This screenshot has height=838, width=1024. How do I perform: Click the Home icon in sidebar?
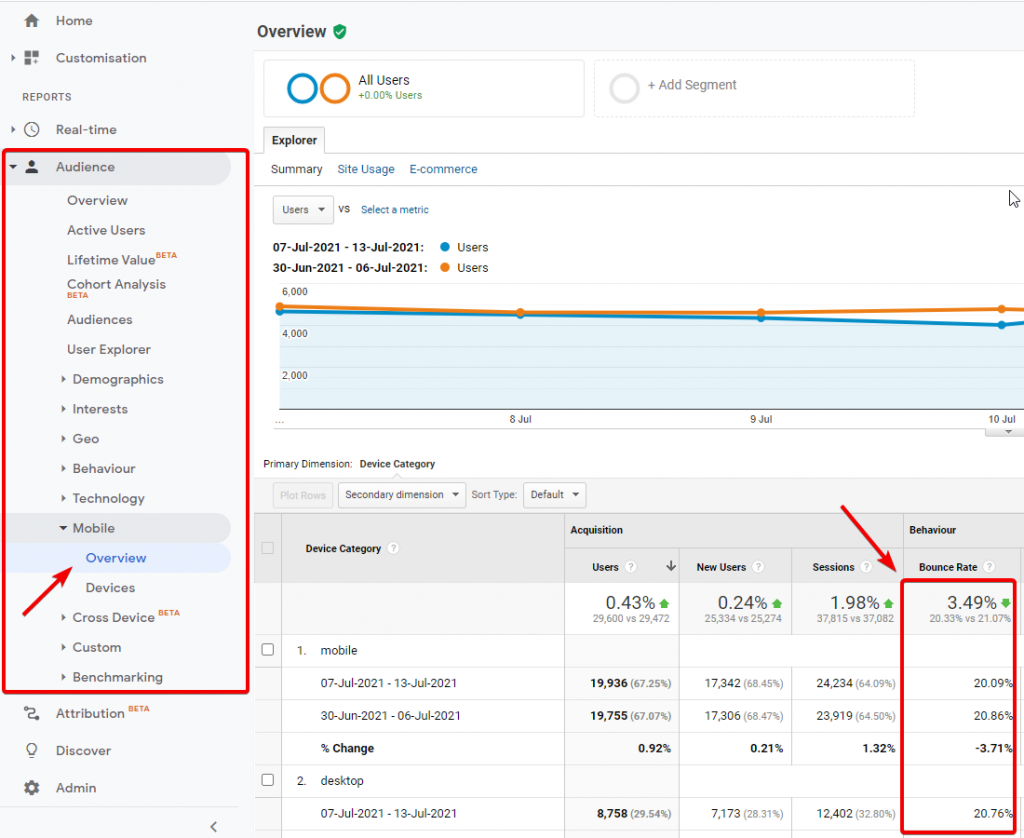(x=31, y=21)
